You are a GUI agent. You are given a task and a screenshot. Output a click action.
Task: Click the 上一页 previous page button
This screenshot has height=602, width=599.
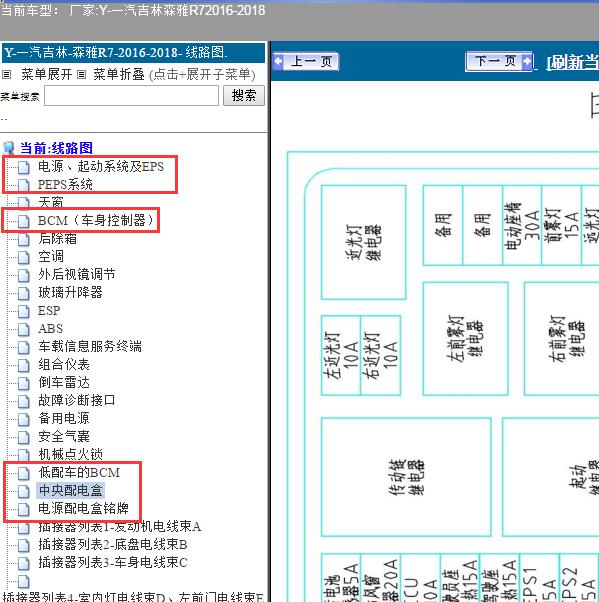pyautogui.click(x=306, y=61)
